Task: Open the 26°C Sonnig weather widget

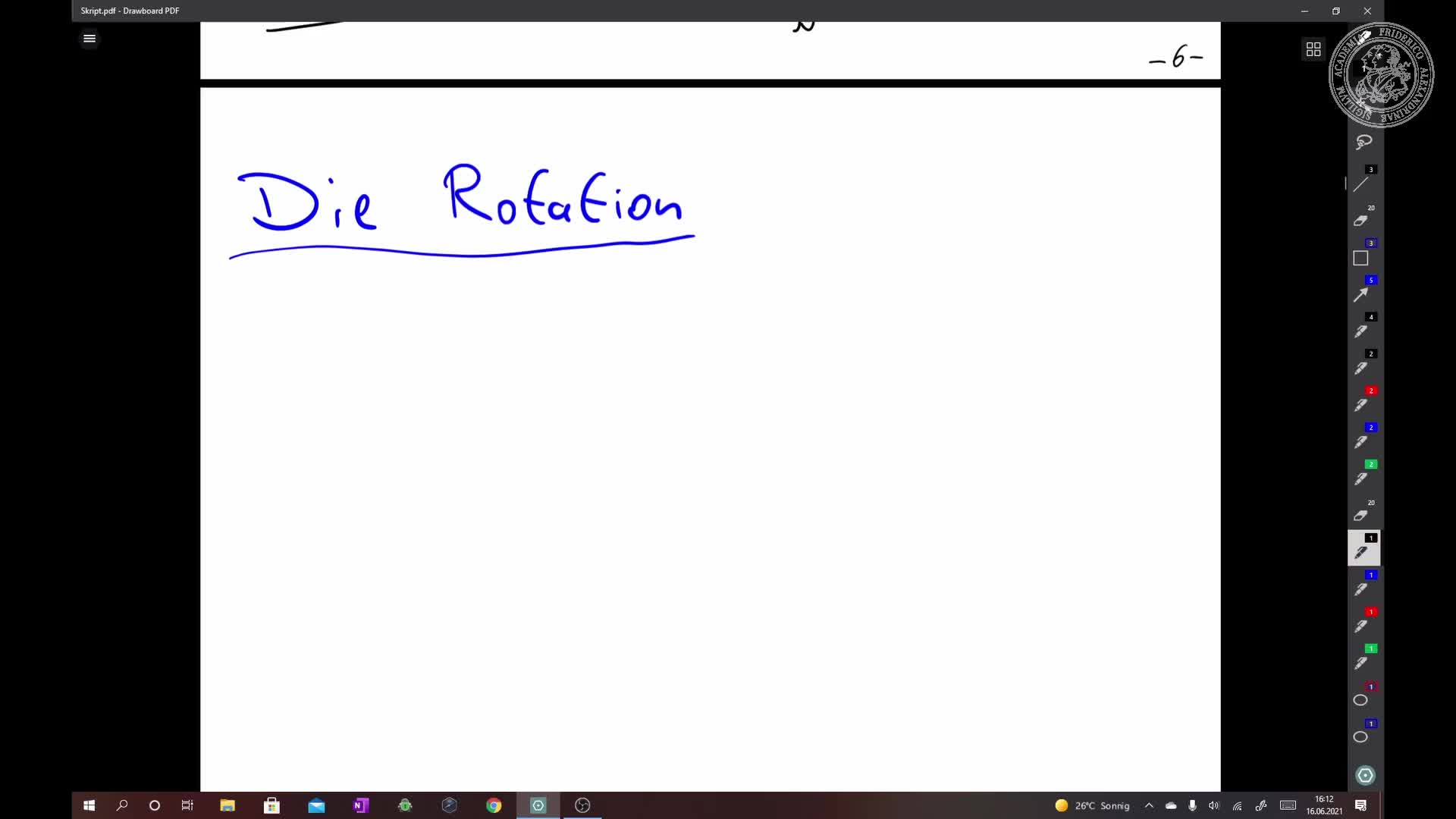Action: pyautogui.click(x=1092, y=805)
